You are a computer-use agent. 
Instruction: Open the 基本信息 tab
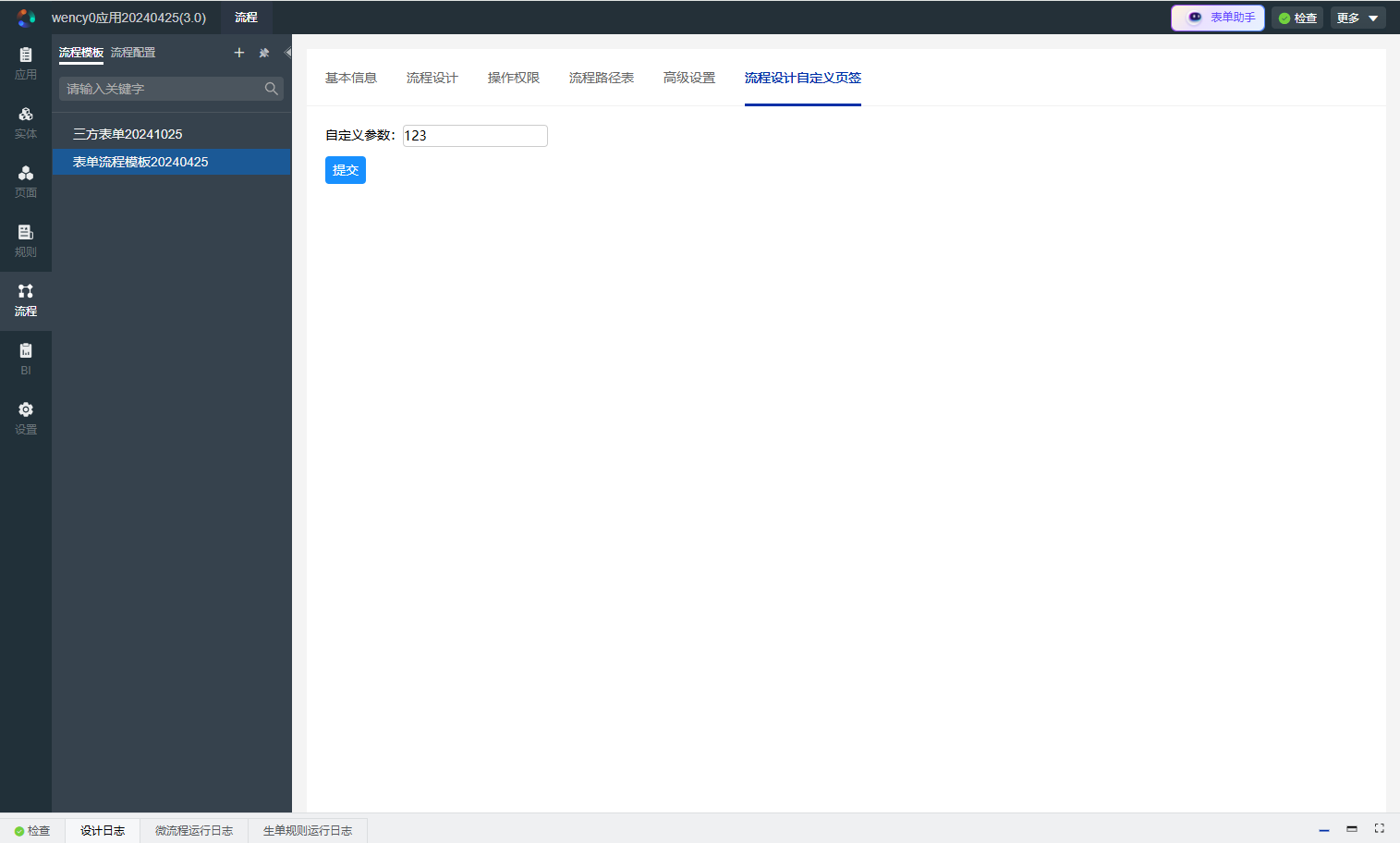point(351,78)
